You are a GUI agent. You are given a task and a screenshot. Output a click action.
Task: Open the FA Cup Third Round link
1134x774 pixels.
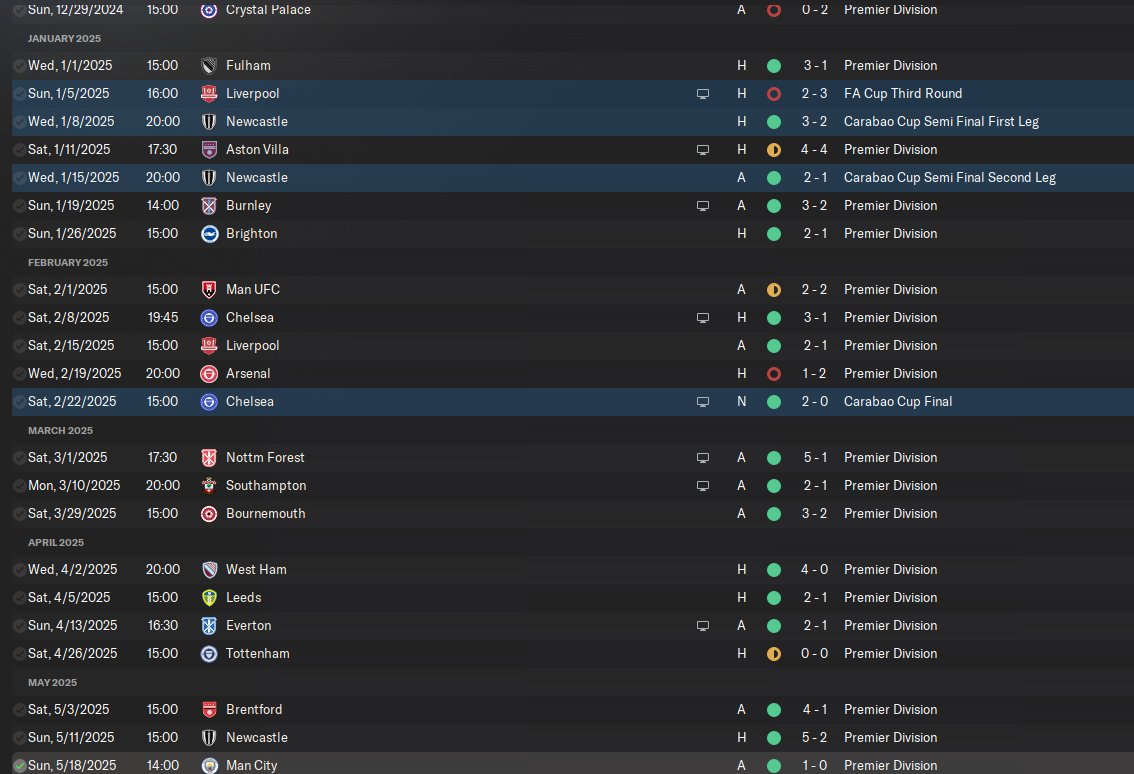pyautogui.click(x=902, y=93)
